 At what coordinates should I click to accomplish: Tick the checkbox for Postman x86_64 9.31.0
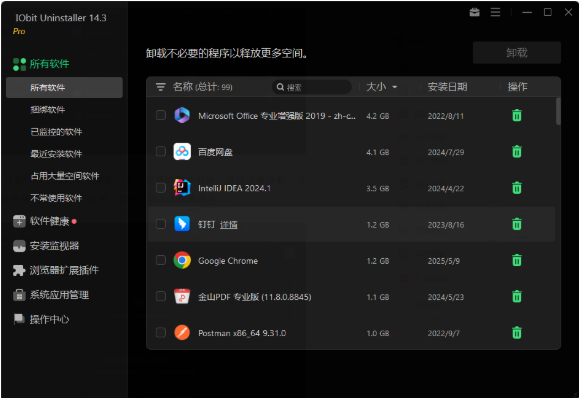coord(161,332)
